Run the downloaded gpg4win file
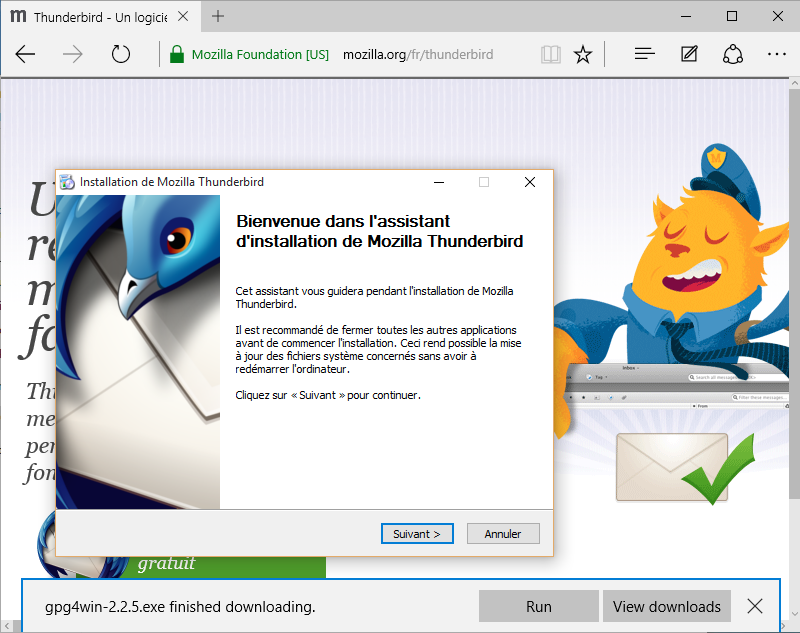This screenshot has height=633, width=800. 539,606
